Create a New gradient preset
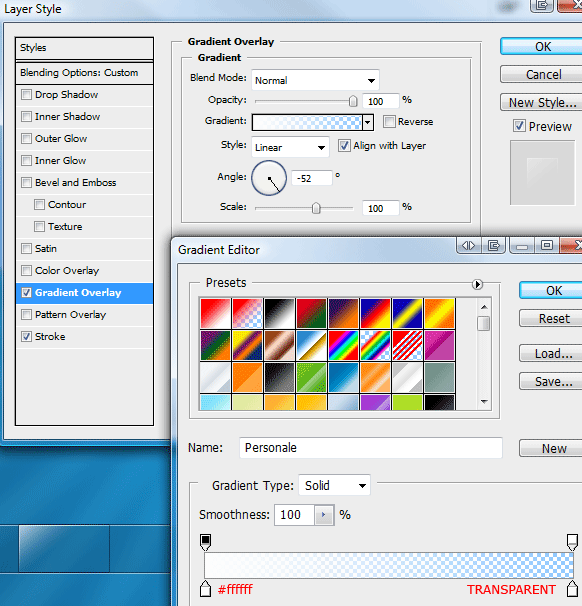 tap(551, 448)
